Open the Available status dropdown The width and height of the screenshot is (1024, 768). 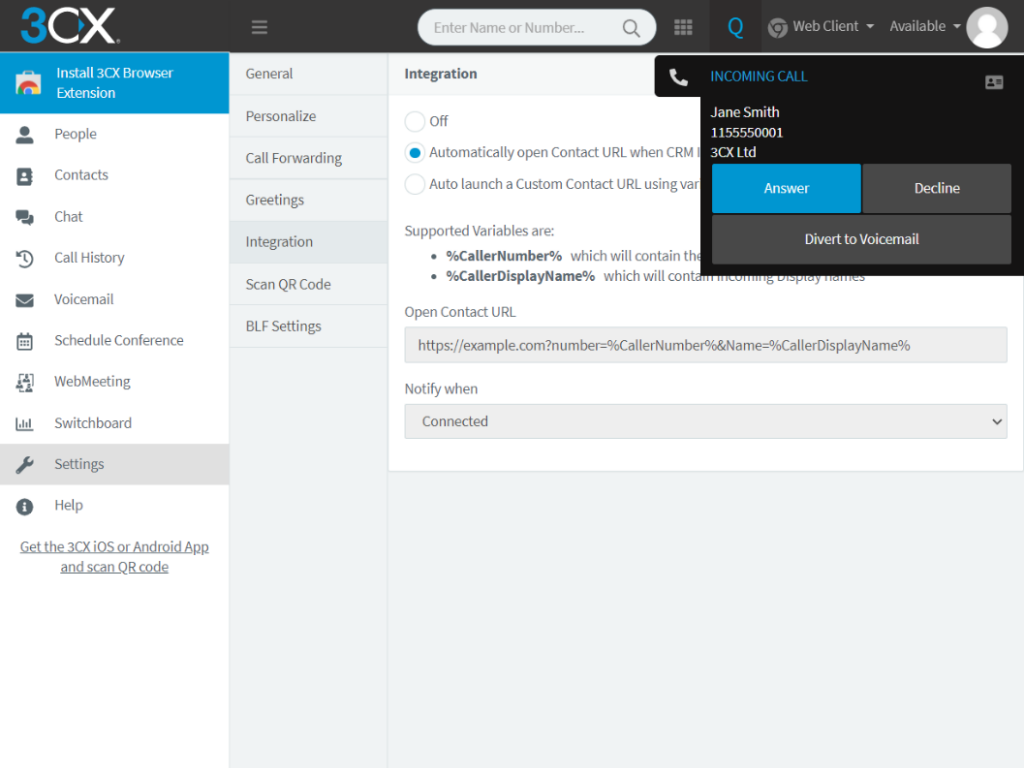coord(922,27)
